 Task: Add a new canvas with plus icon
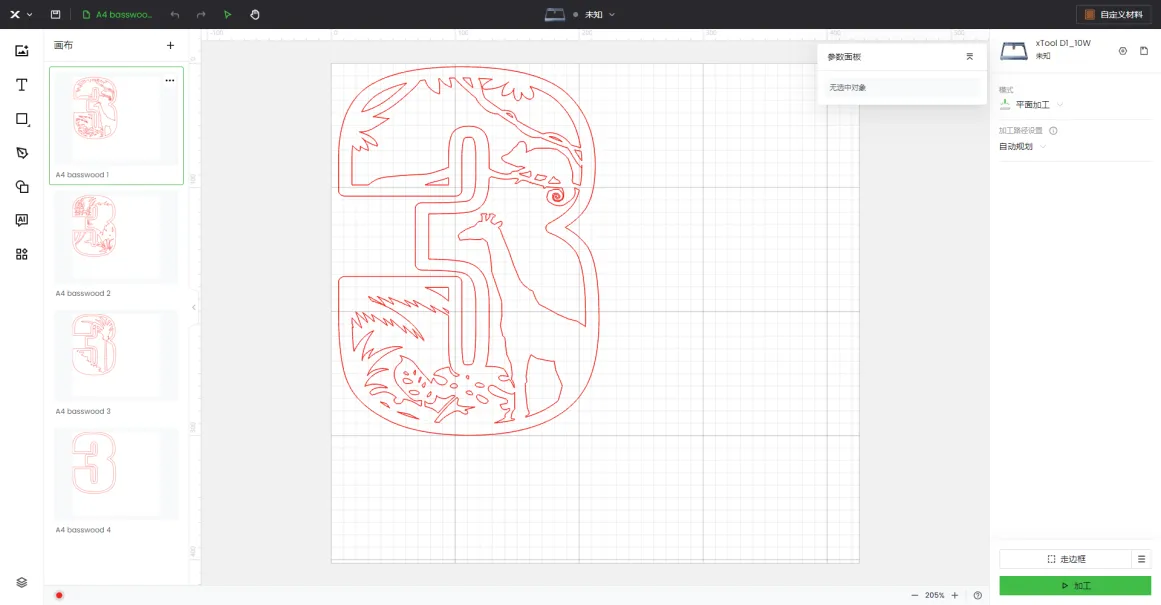(170, 45)
